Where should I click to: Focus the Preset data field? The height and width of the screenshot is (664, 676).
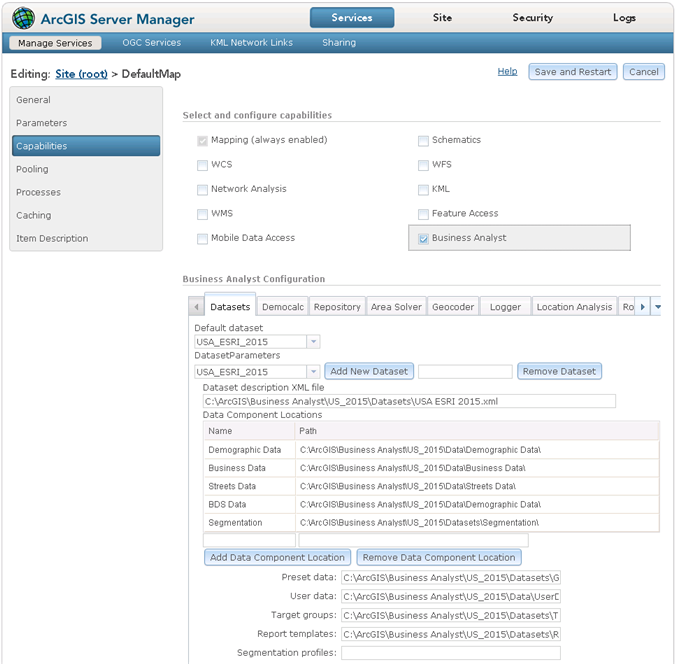[x=451, y=578]
